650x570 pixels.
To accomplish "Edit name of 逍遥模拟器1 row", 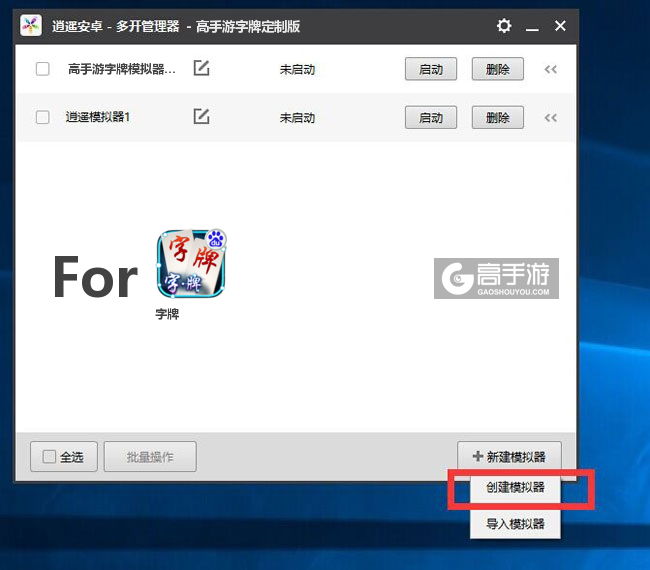I will point(201,117).
